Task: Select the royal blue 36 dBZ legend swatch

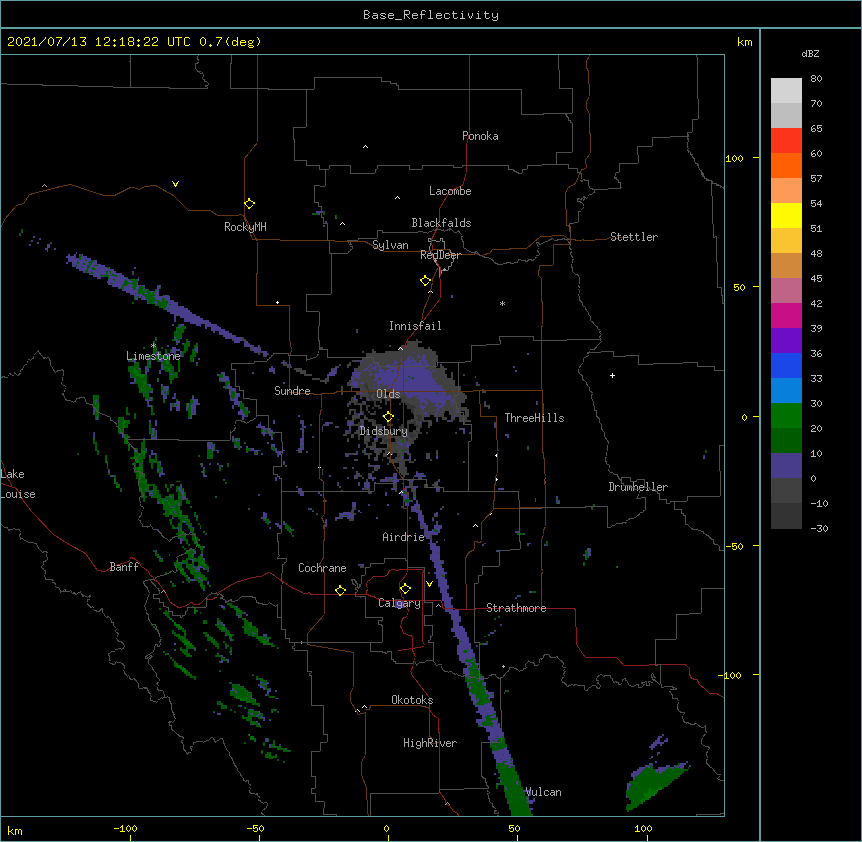Action: pyautogui.click(x=786, y=365)
